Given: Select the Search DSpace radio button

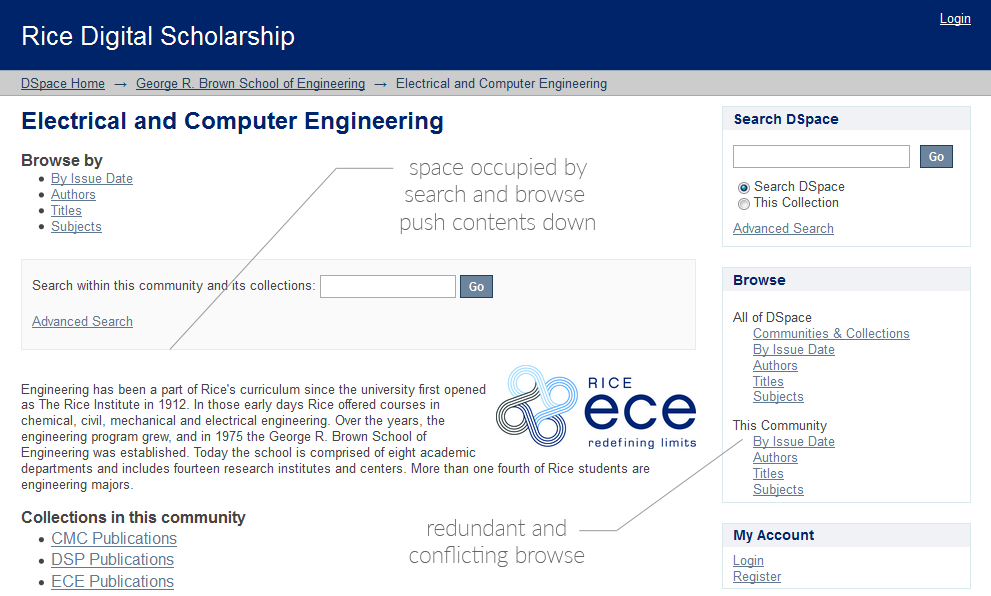Looking at the screenshot, I should pyautogui.click(x=744, y=188).
